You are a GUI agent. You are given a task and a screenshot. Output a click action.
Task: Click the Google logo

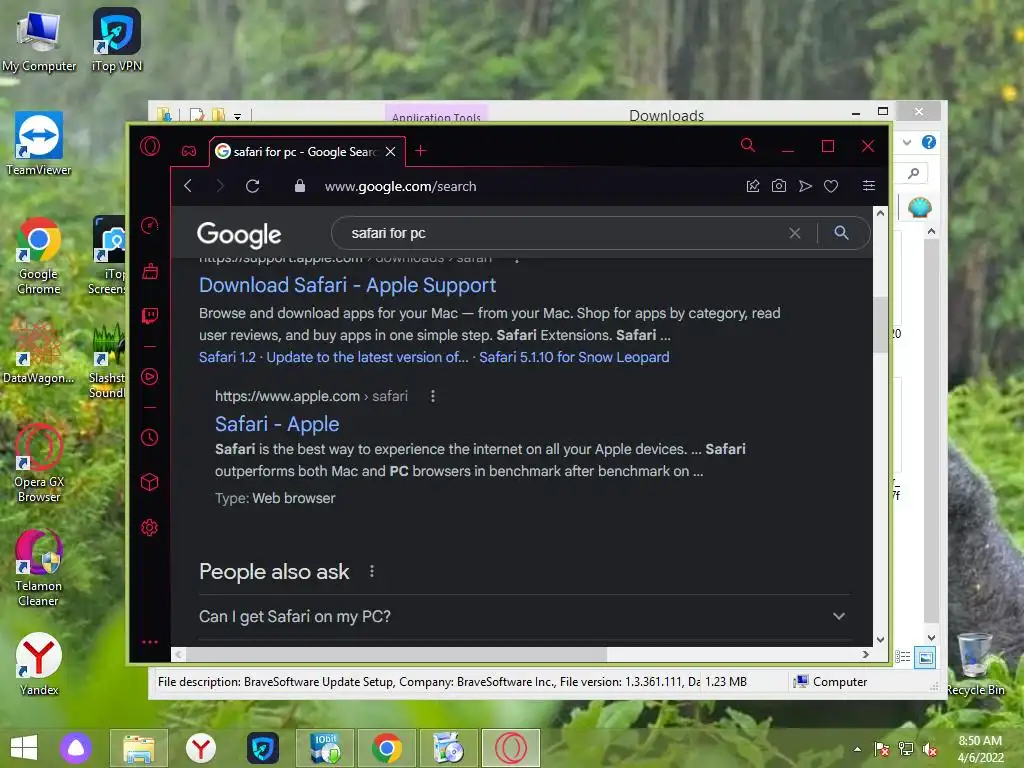239,234
